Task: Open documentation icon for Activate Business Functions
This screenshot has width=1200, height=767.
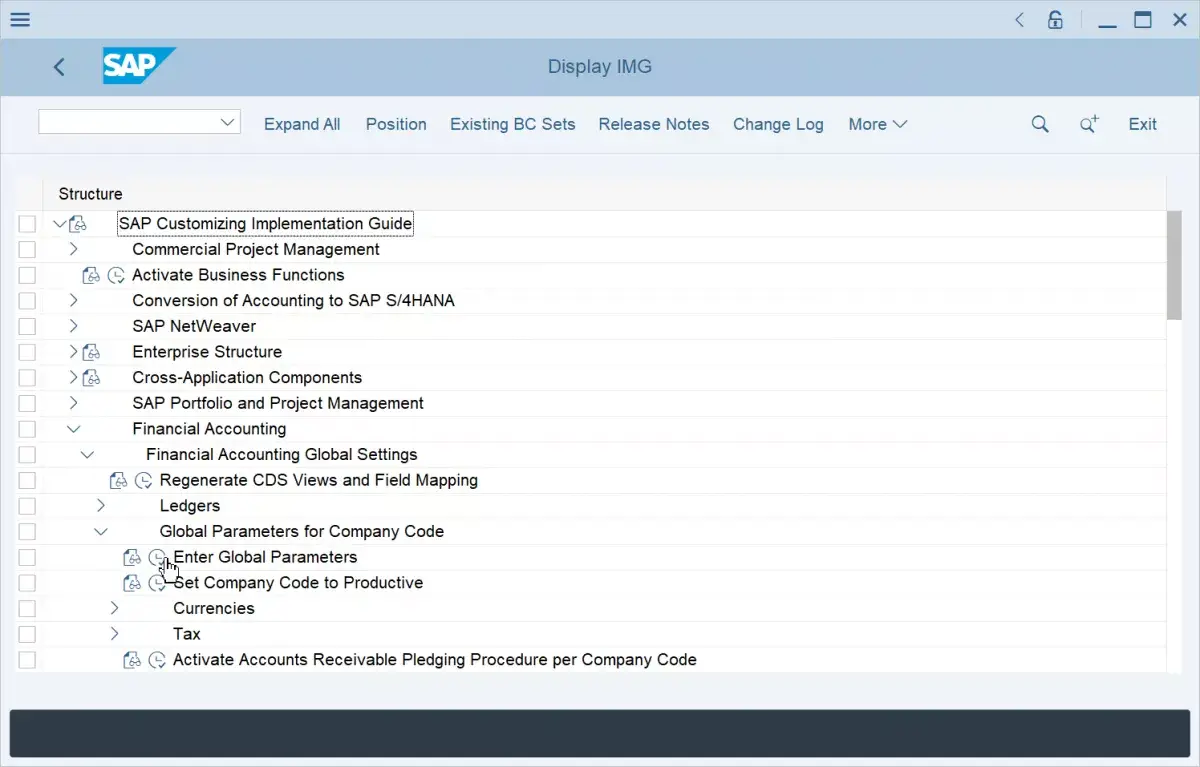Action: pos(91,275)
